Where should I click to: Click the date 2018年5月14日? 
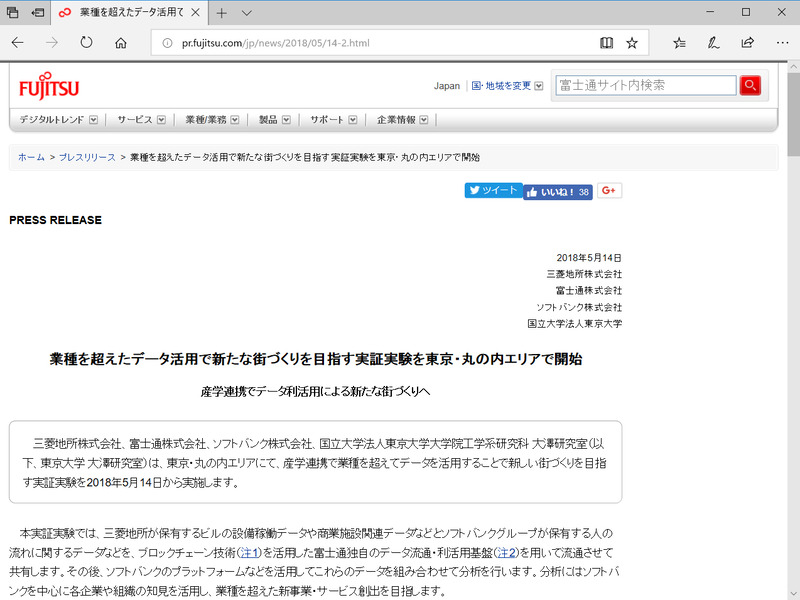click(x=589, y=258)
